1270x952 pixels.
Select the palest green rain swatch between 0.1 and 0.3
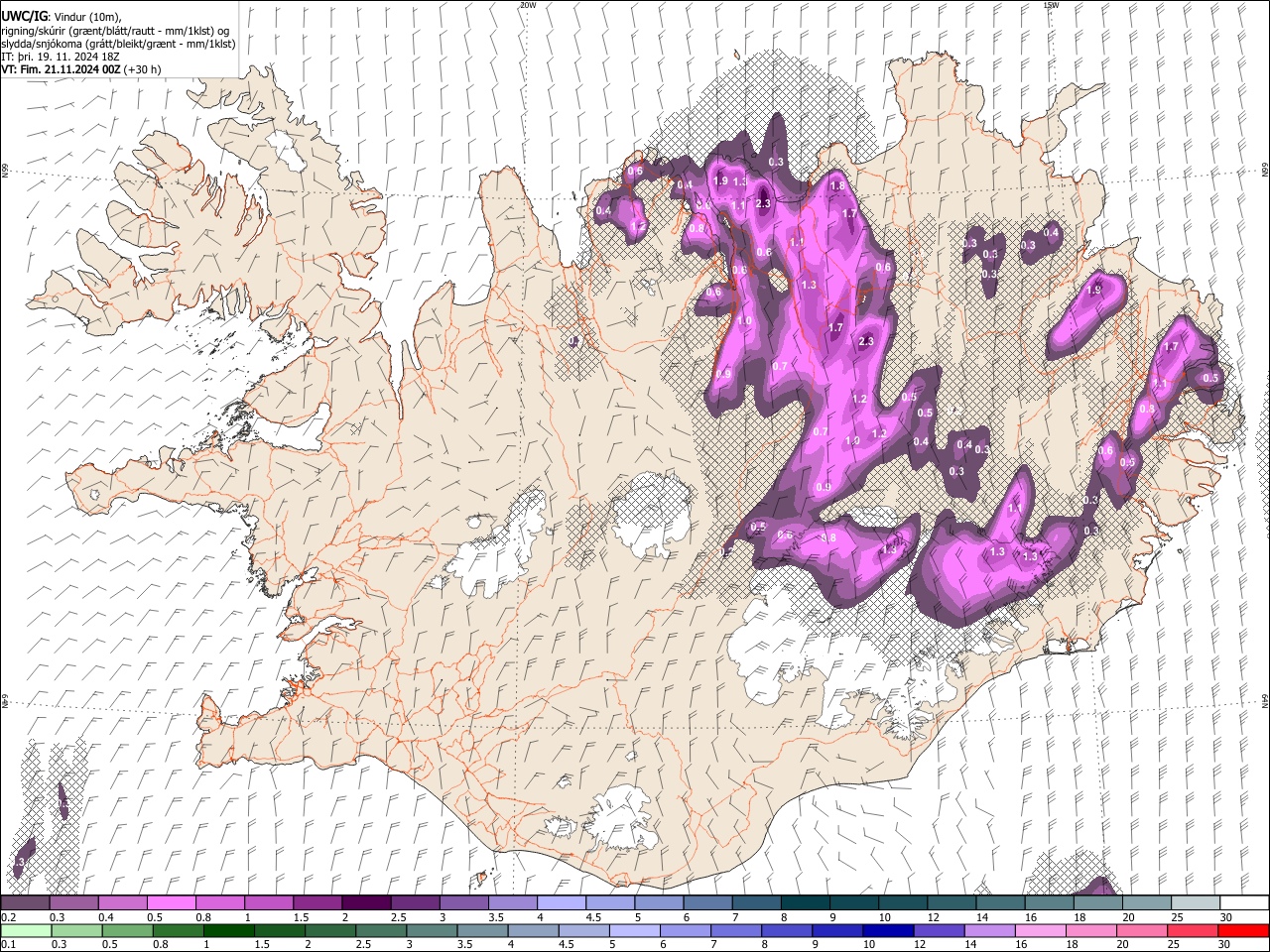(x=25, y=930)
